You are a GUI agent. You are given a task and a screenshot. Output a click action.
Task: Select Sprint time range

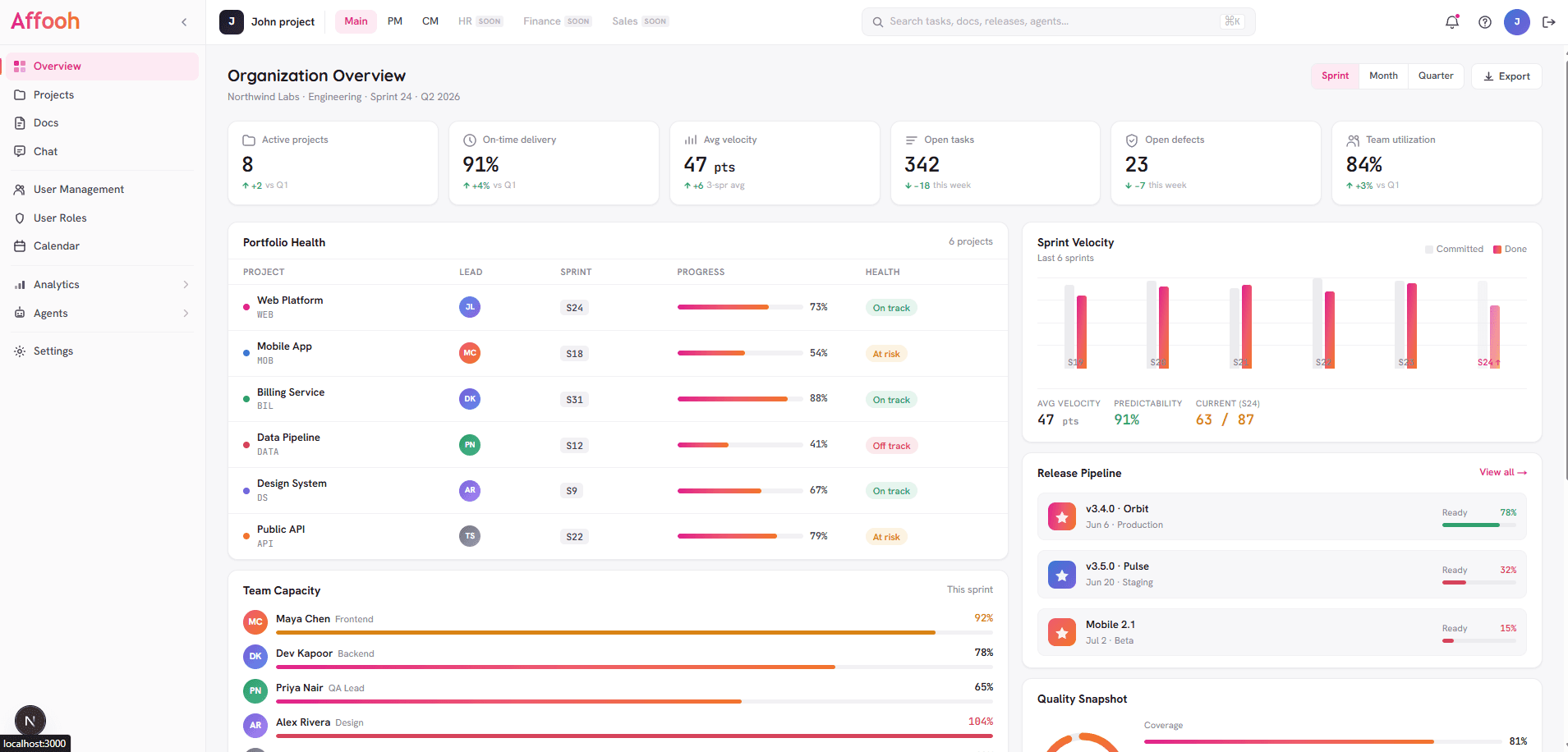point(1335,76)
